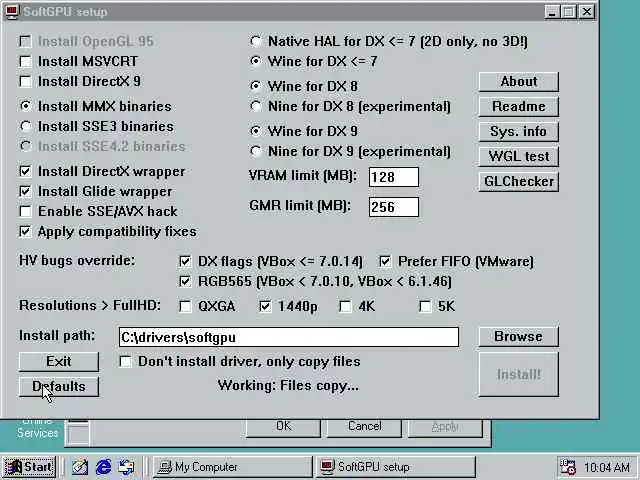Switch to My Computer taskbar button
This screenshot has width=640, height=480.
(232, 467)
